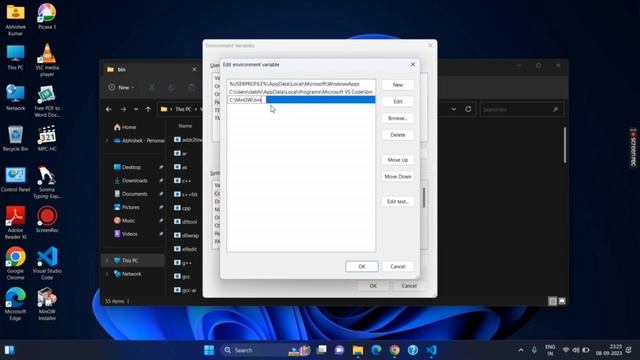Open Windows Start menu
The width and height of the screenshot is (640, 360).
209,350
